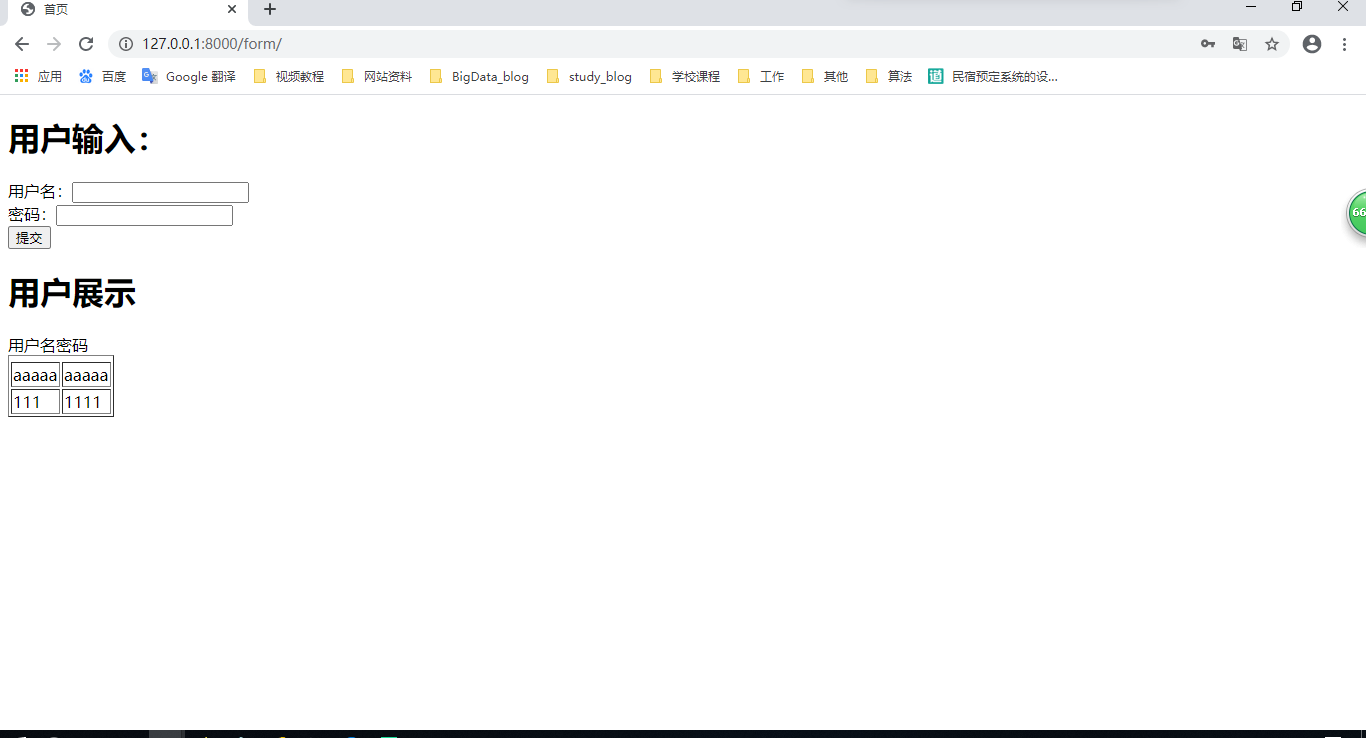Click the forward navigation arrow
The image size is (1366, 738).
(x=54, y=44)
